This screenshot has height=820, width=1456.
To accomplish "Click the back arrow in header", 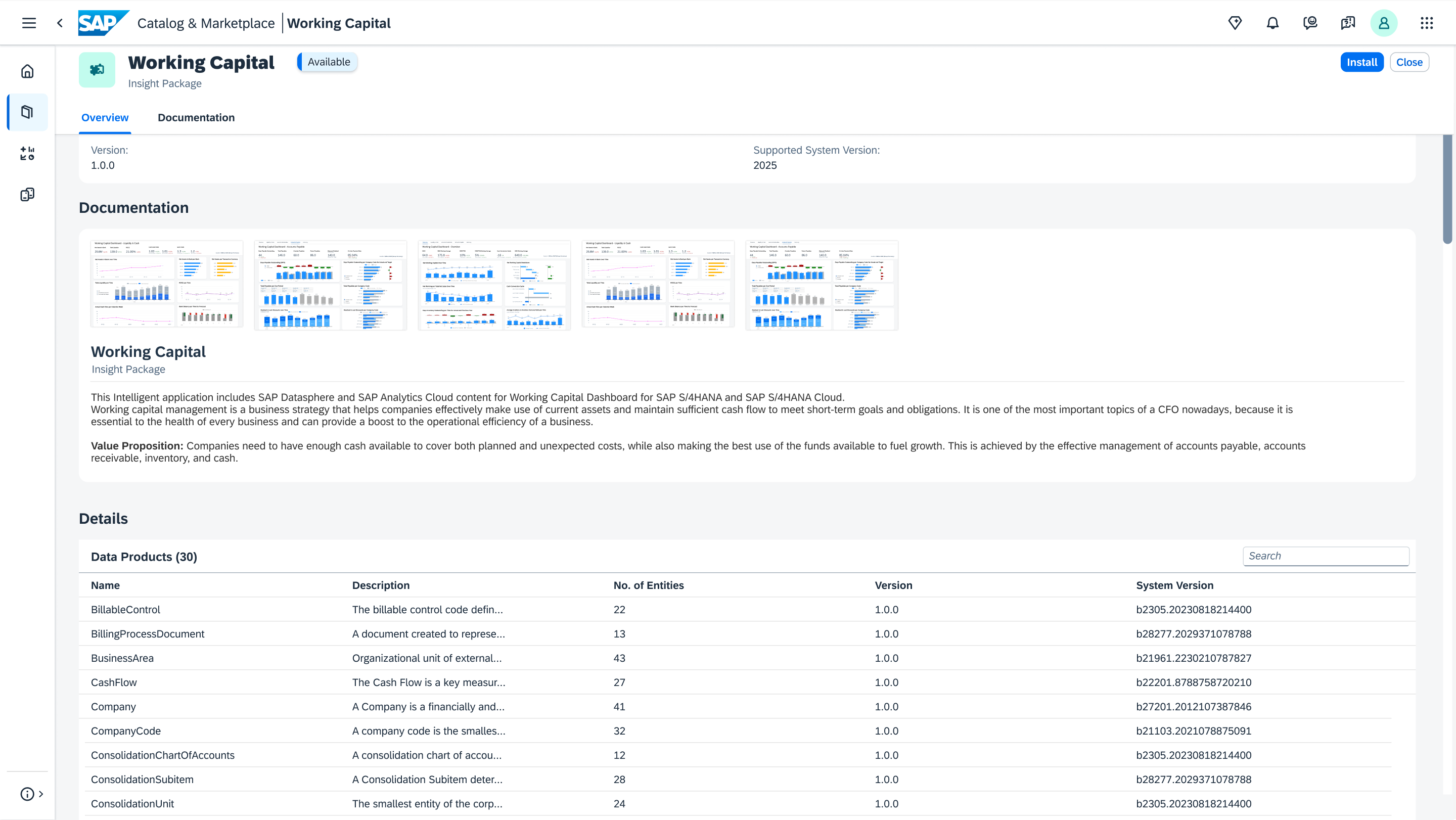I will pos(60,23).
